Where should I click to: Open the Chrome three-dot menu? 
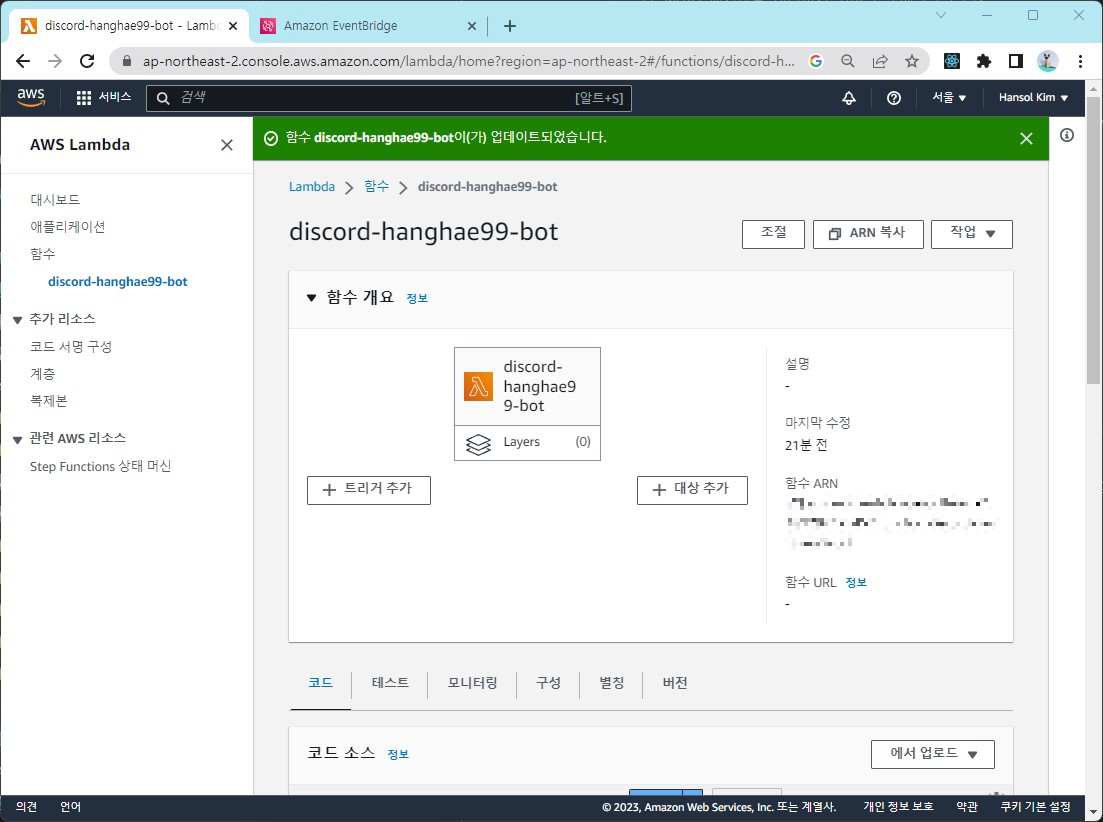tap(1080, 61)
